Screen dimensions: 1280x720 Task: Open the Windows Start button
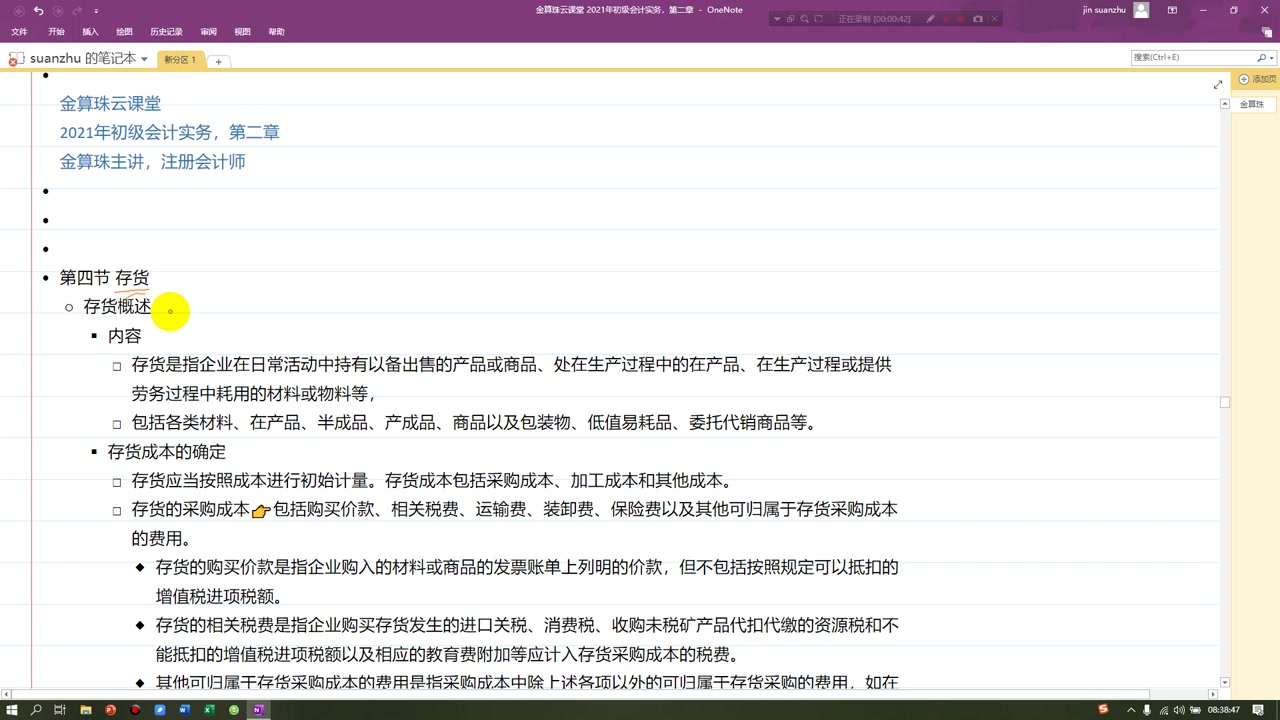pyautogui.click(x=12, y=710)
